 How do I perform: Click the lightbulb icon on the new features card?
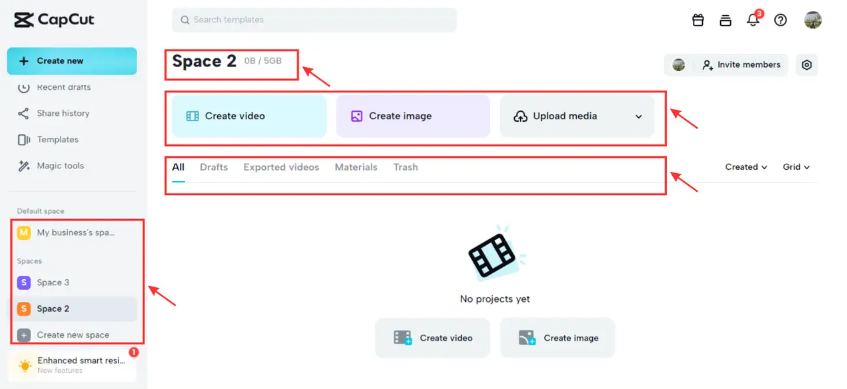pyautogui.click(x=25, y=365)
